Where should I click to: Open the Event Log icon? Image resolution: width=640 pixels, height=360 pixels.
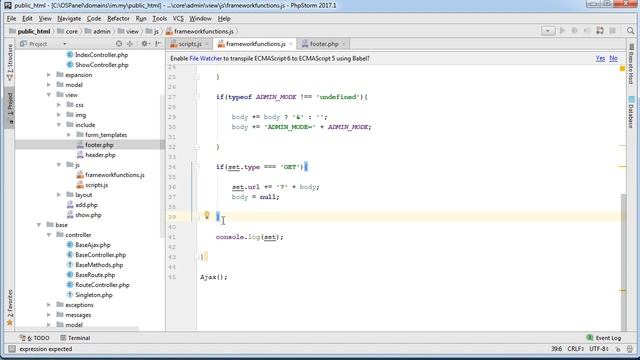click(589, 338)
